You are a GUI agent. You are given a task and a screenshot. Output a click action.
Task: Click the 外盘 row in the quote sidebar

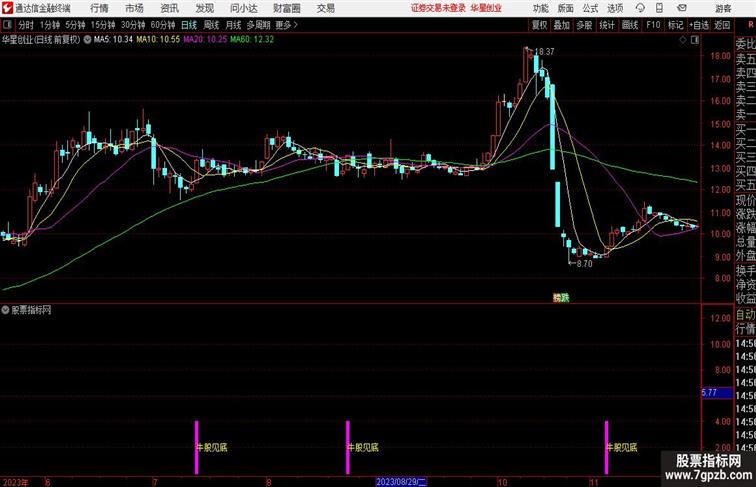[x=745, y=256]
